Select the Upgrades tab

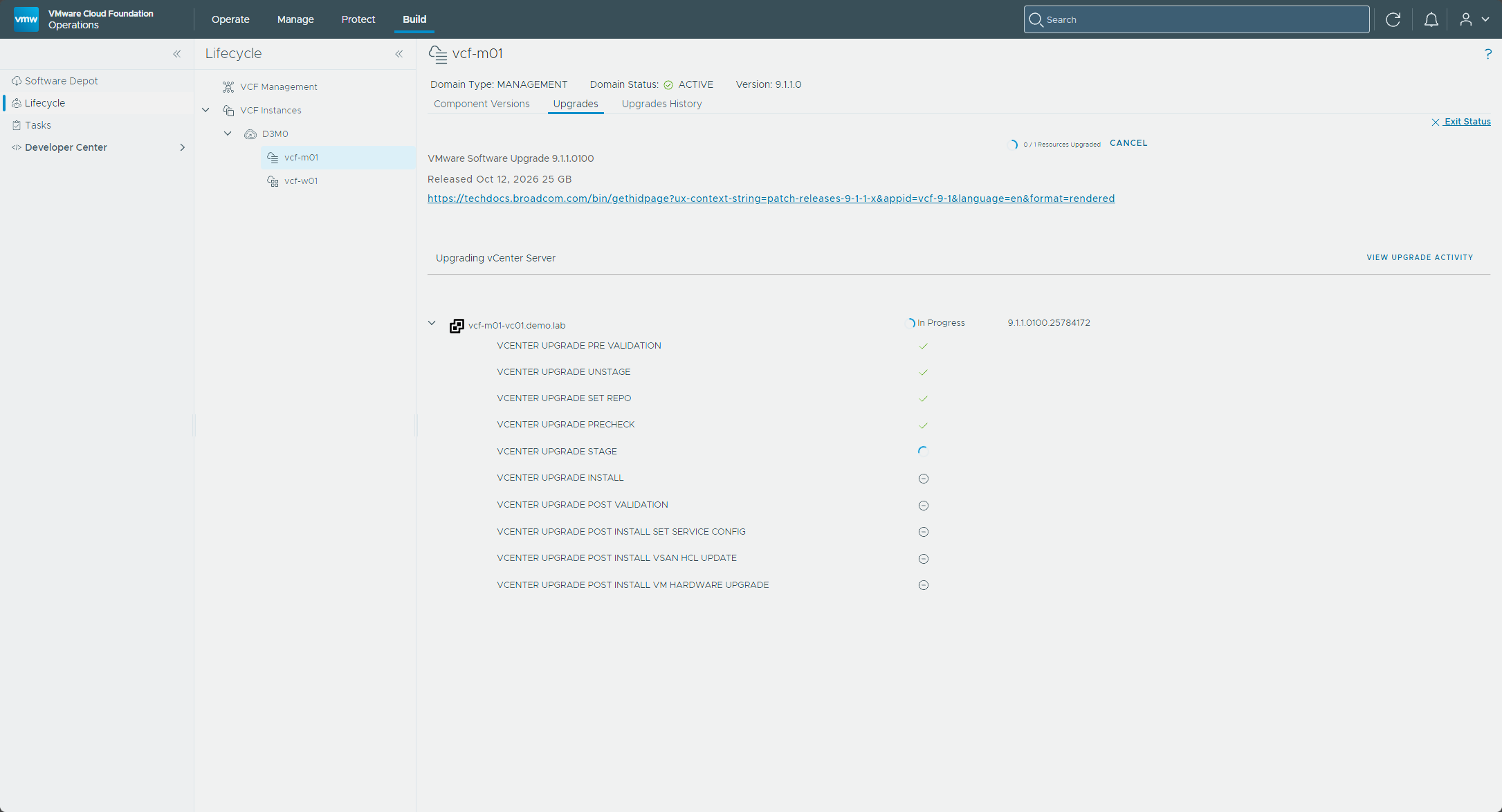[x=576, y=104]
